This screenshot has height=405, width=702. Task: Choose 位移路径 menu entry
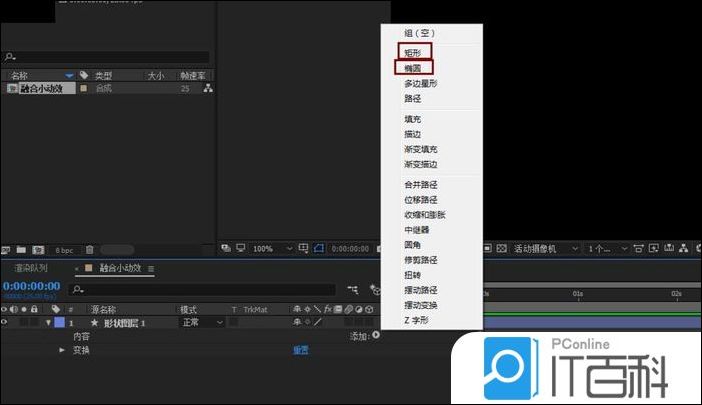420,200
